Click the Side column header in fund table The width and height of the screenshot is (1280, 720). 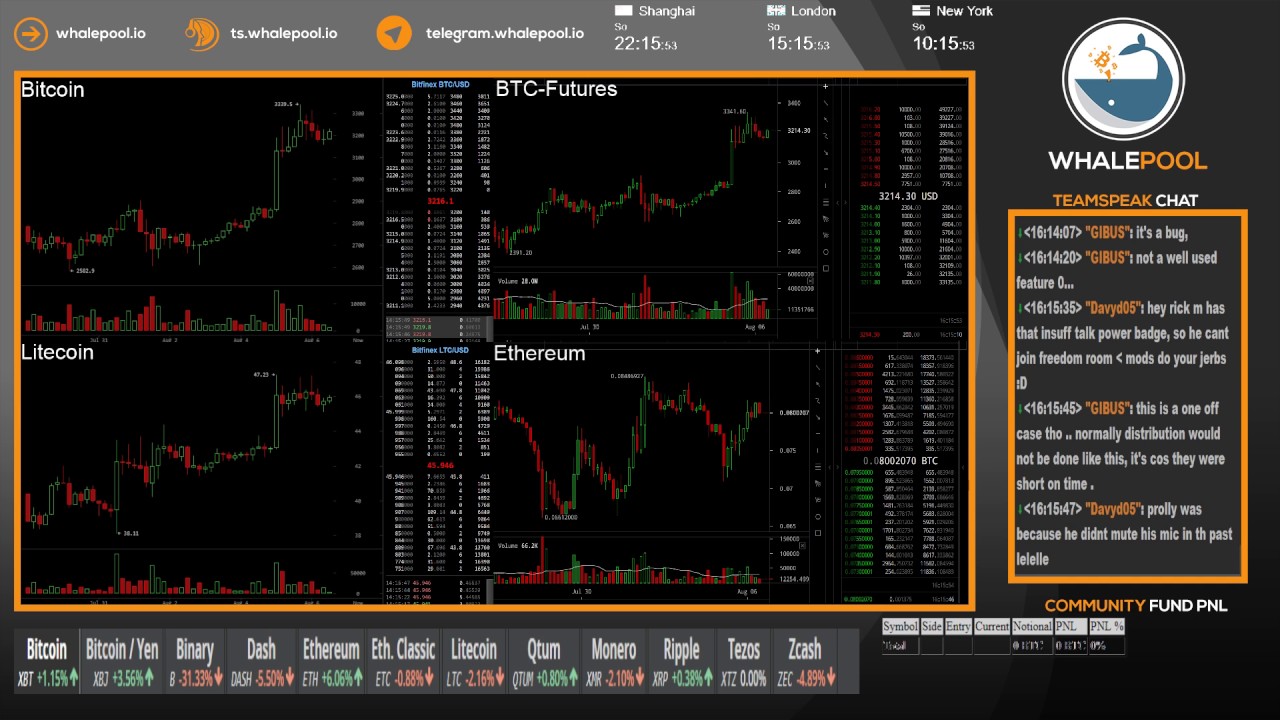(931, 626)
